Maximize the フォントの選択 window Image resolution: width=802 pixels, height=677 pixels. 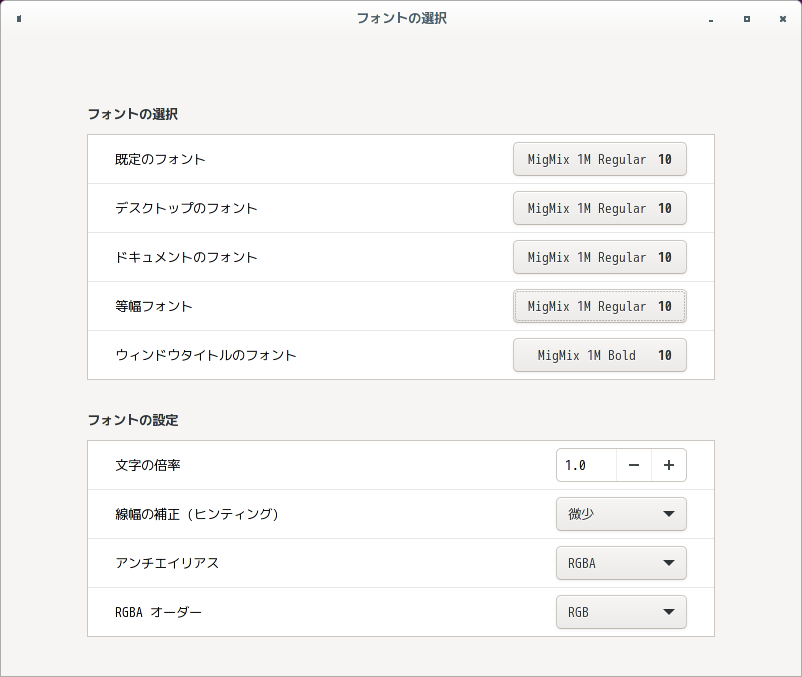(747, 19)
